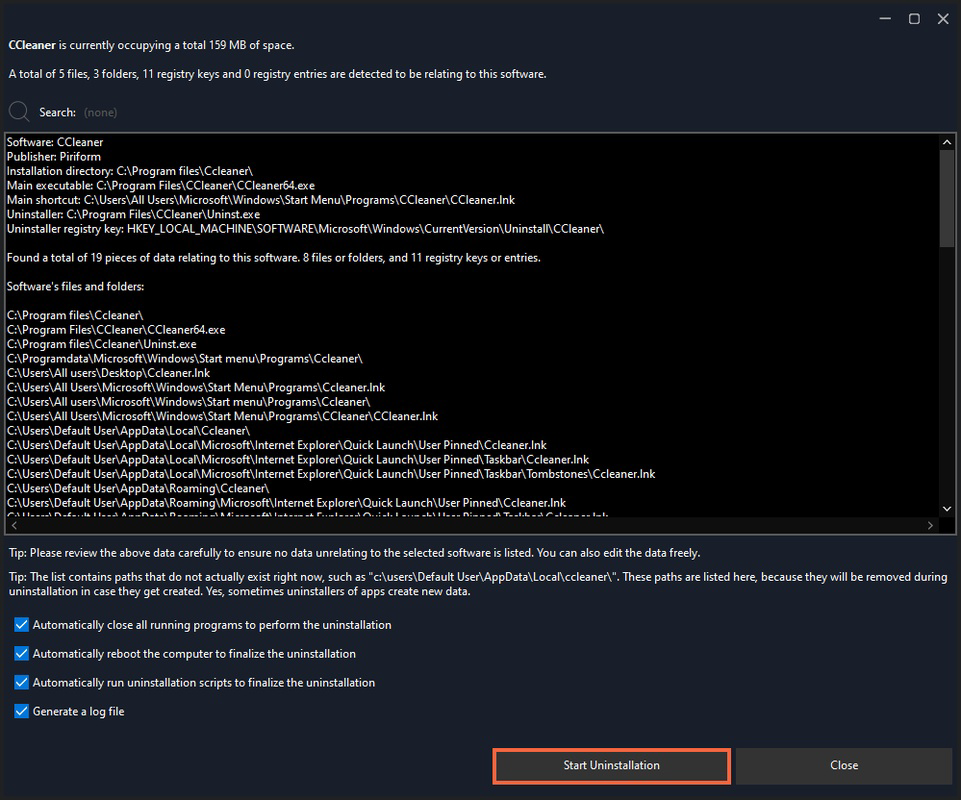Minimize the uninstaller window
Image resolution: width=961 pixels, height=800 pixels.
click(x=885, y=19)
